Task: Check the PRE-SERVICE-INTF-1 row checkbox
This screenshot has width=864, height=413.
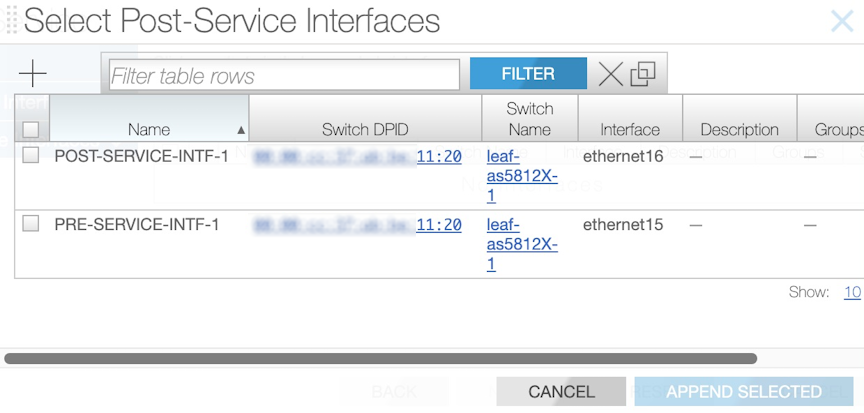Action: (x=31, y=223)
